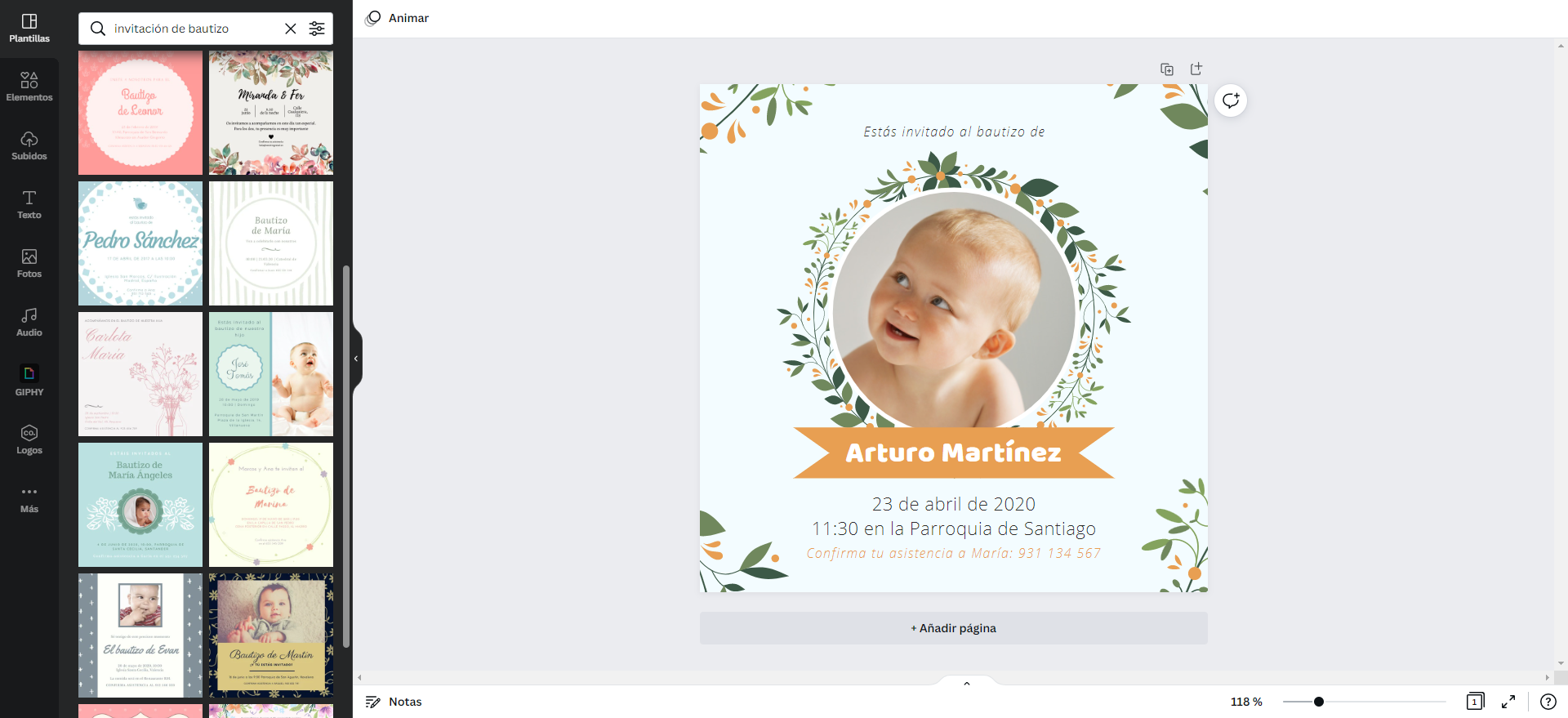Select the Bautizo de Leonor pink template
The height and width of the screenshot is (718, 1568).
(140, 113)
